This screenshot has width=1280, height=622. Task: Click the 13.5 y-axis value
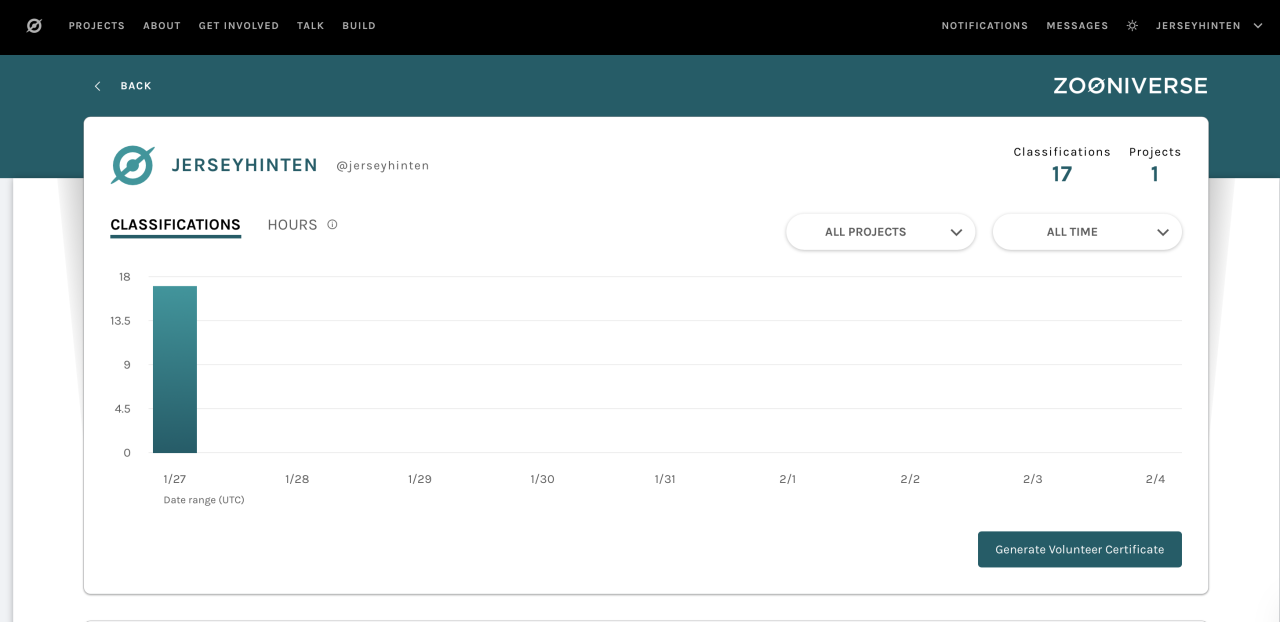click(120, 321)
